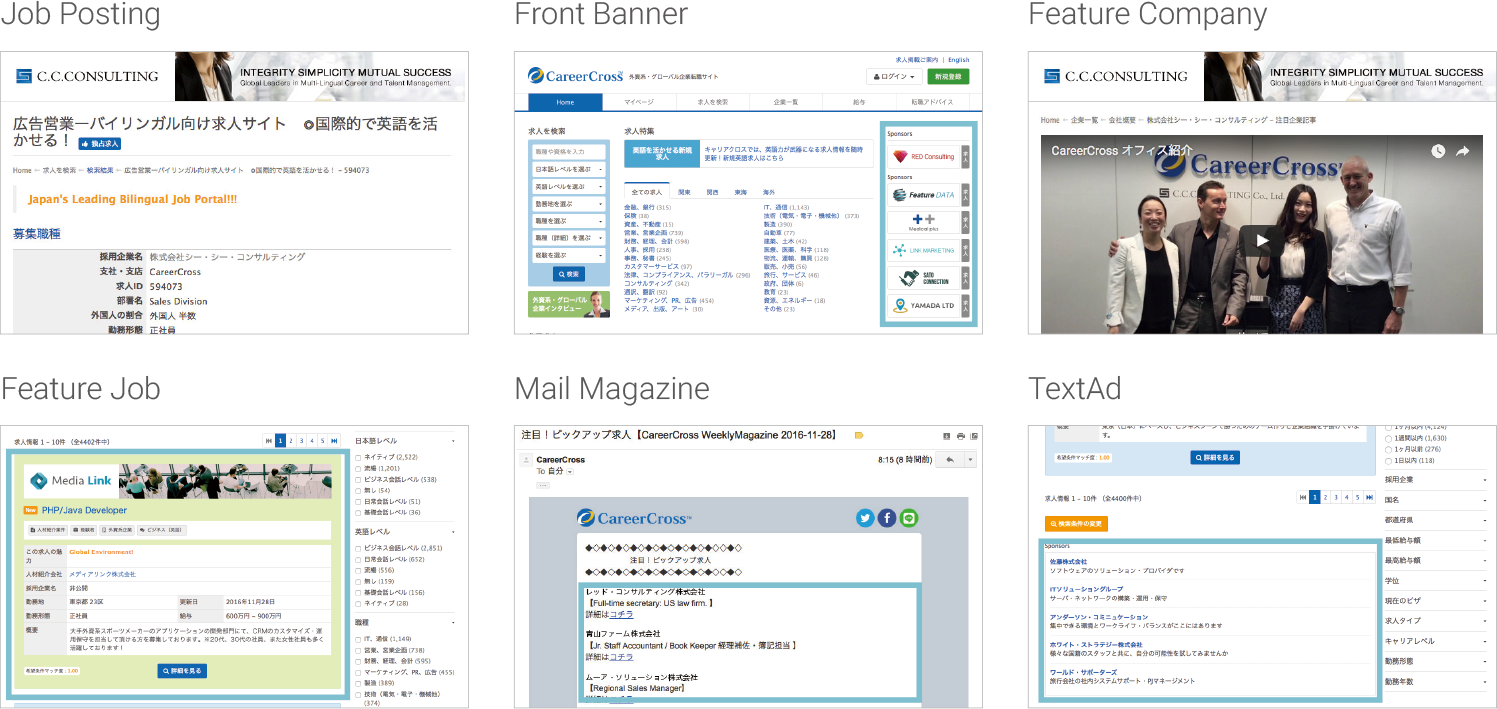Select 転職アドバイス nav tab

[932, 102]
